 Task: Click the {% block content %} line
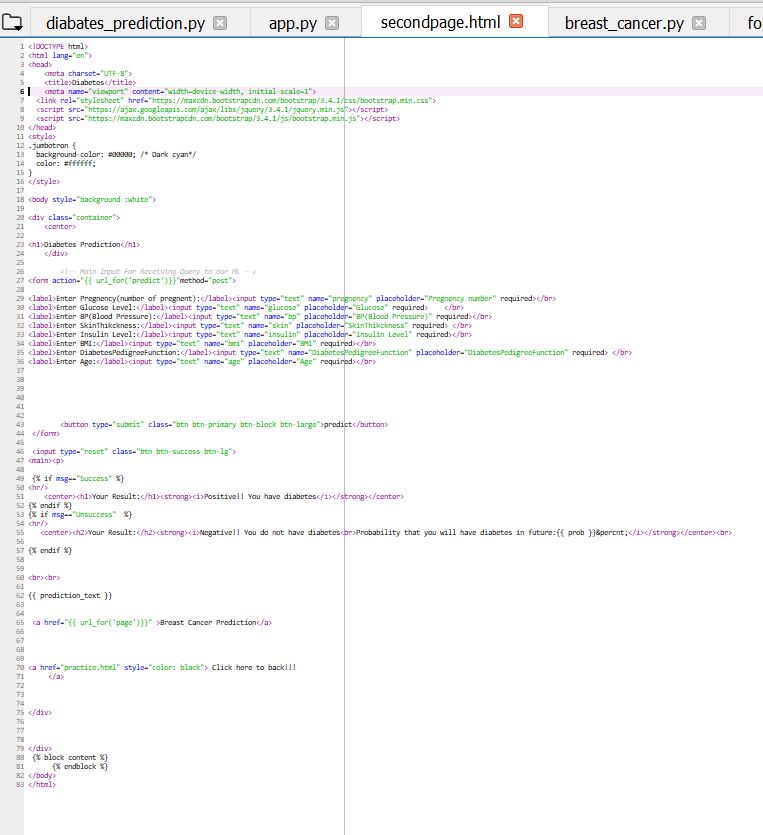(70, 757)
